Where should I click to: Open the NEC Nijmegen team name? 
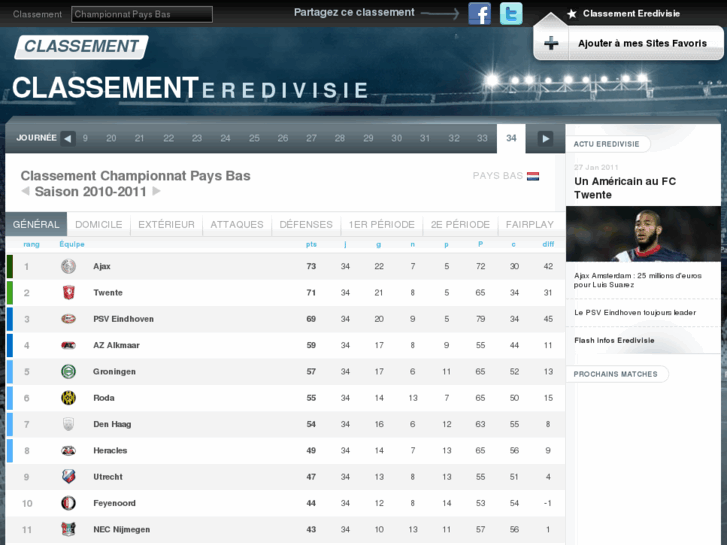(121, 529)
